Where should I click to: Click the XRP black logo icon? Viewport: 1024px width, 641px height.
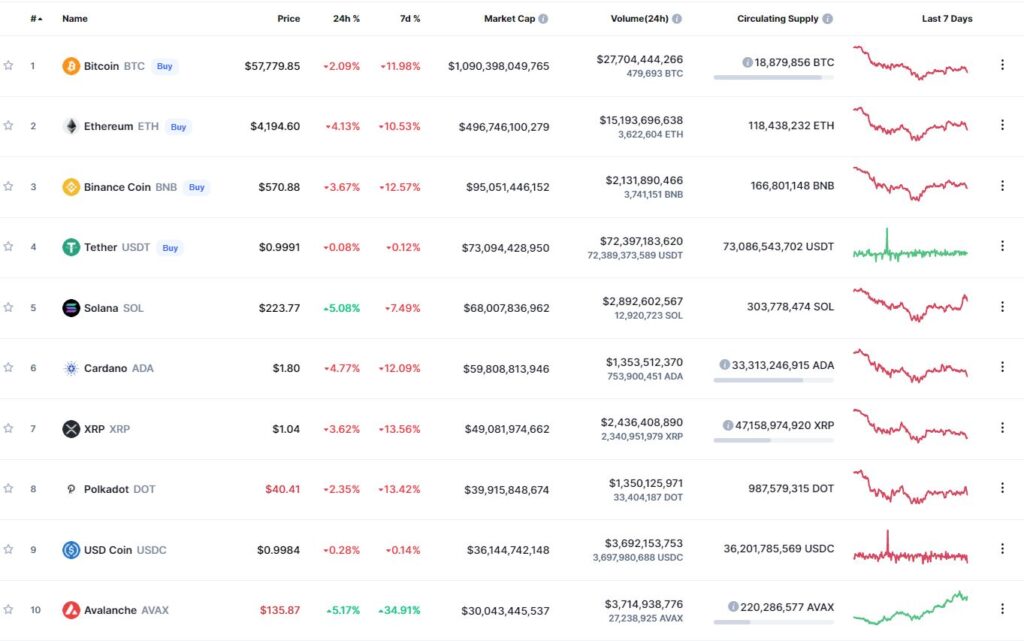tap(71, 429)
